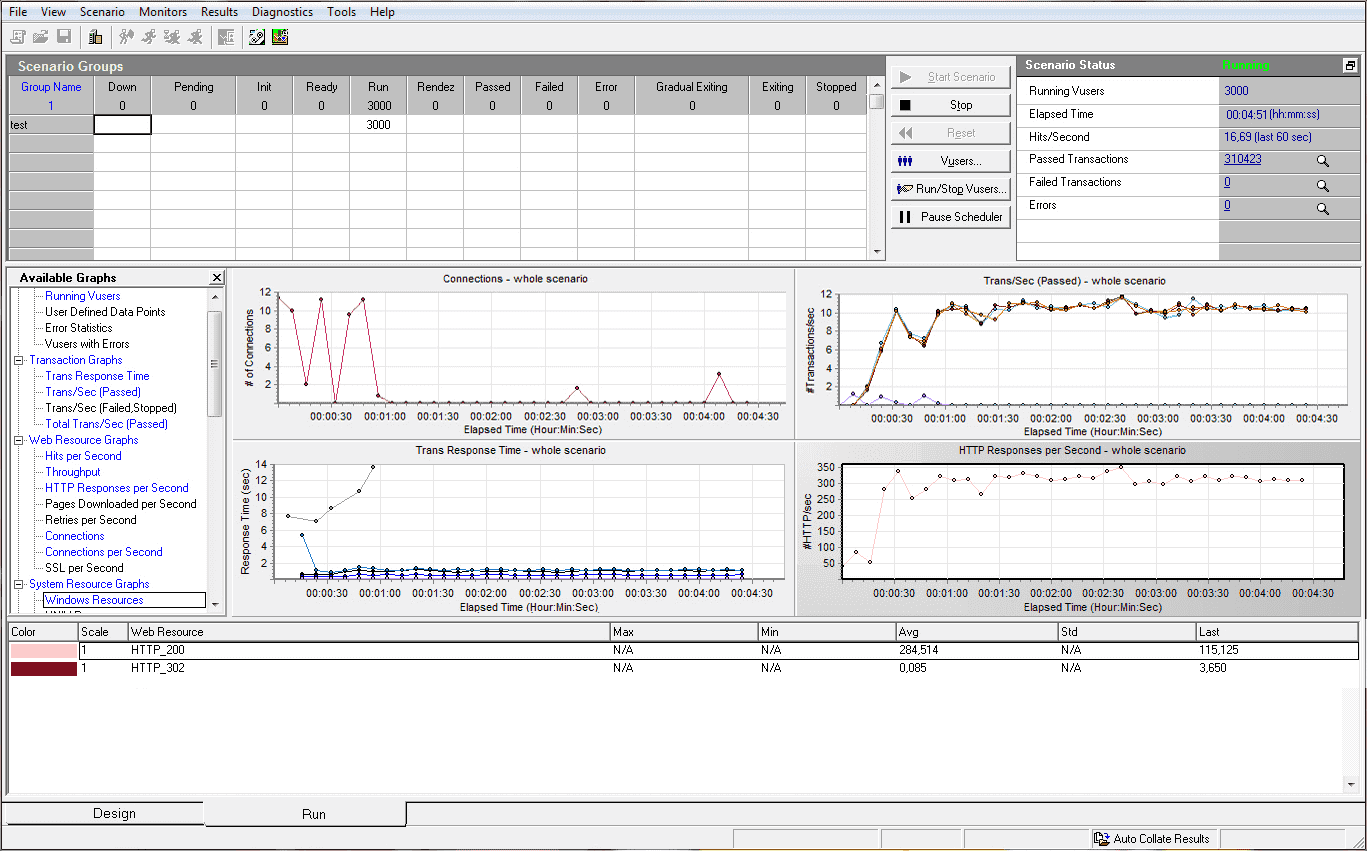Click the greyed Reset button
The image size is (1367, 851).
tap(950, 133)
